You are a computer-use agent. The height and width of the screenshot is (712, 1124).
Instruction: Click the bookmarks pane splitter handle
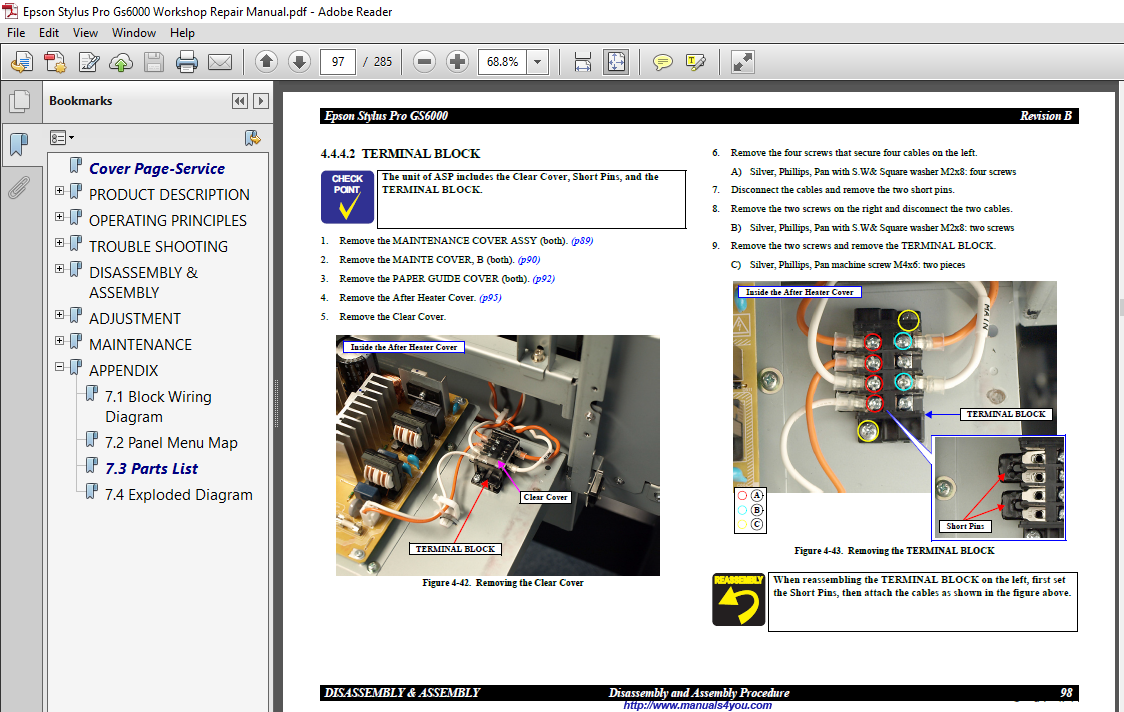point(276,404)
